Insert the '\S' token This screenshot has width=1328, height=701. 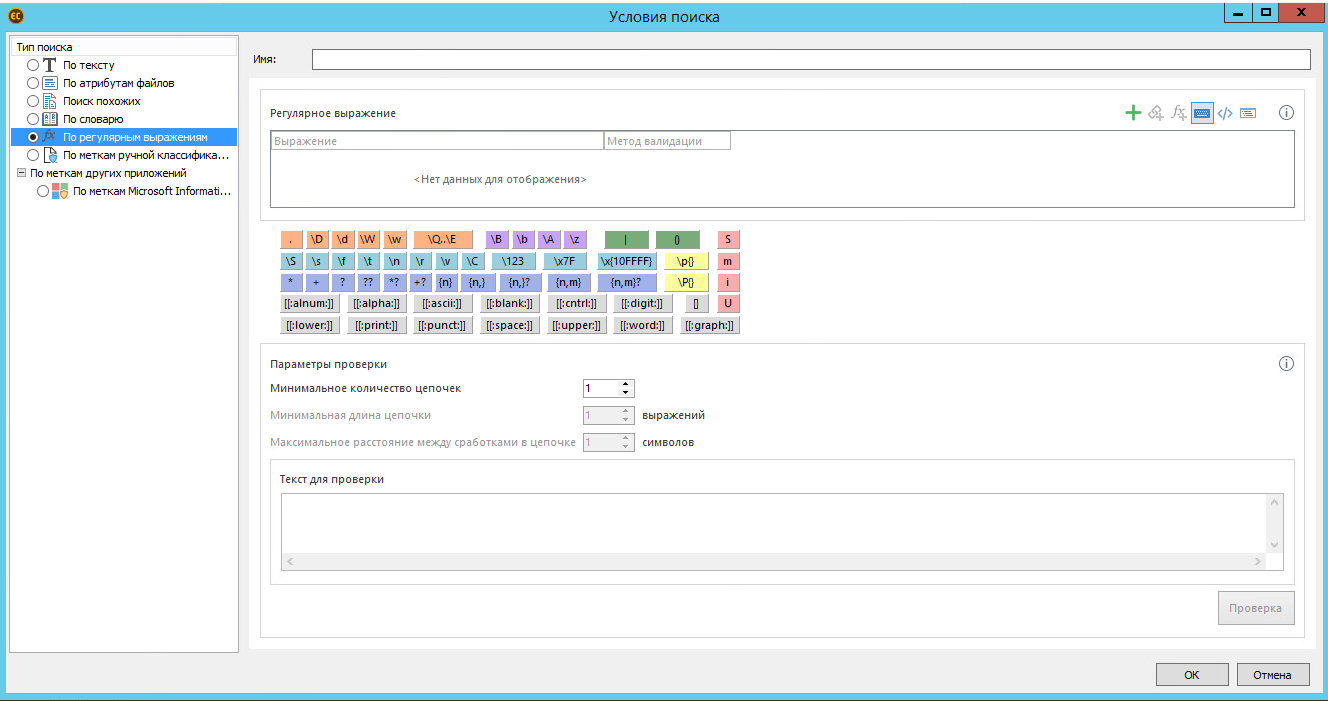291,261
